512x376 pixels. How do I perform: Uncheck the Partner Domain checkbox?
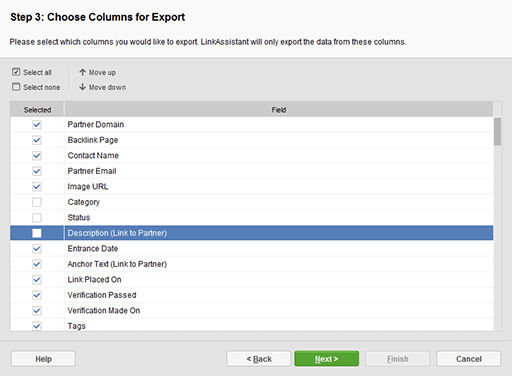[x=37, y=125]
